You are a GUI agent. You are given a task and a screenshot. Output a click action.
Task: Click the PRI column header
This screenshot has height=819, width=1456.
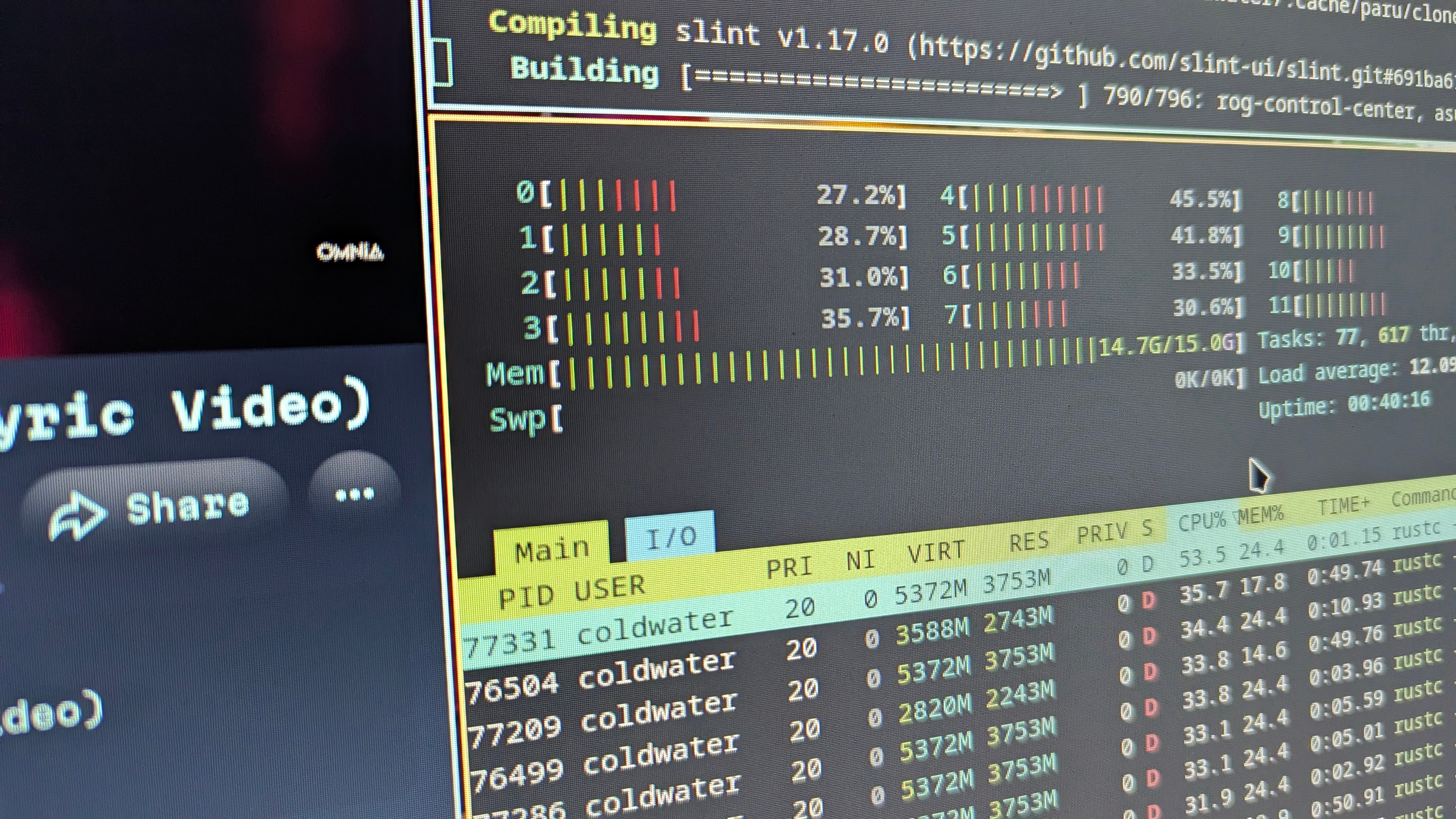tap(789, 566)
